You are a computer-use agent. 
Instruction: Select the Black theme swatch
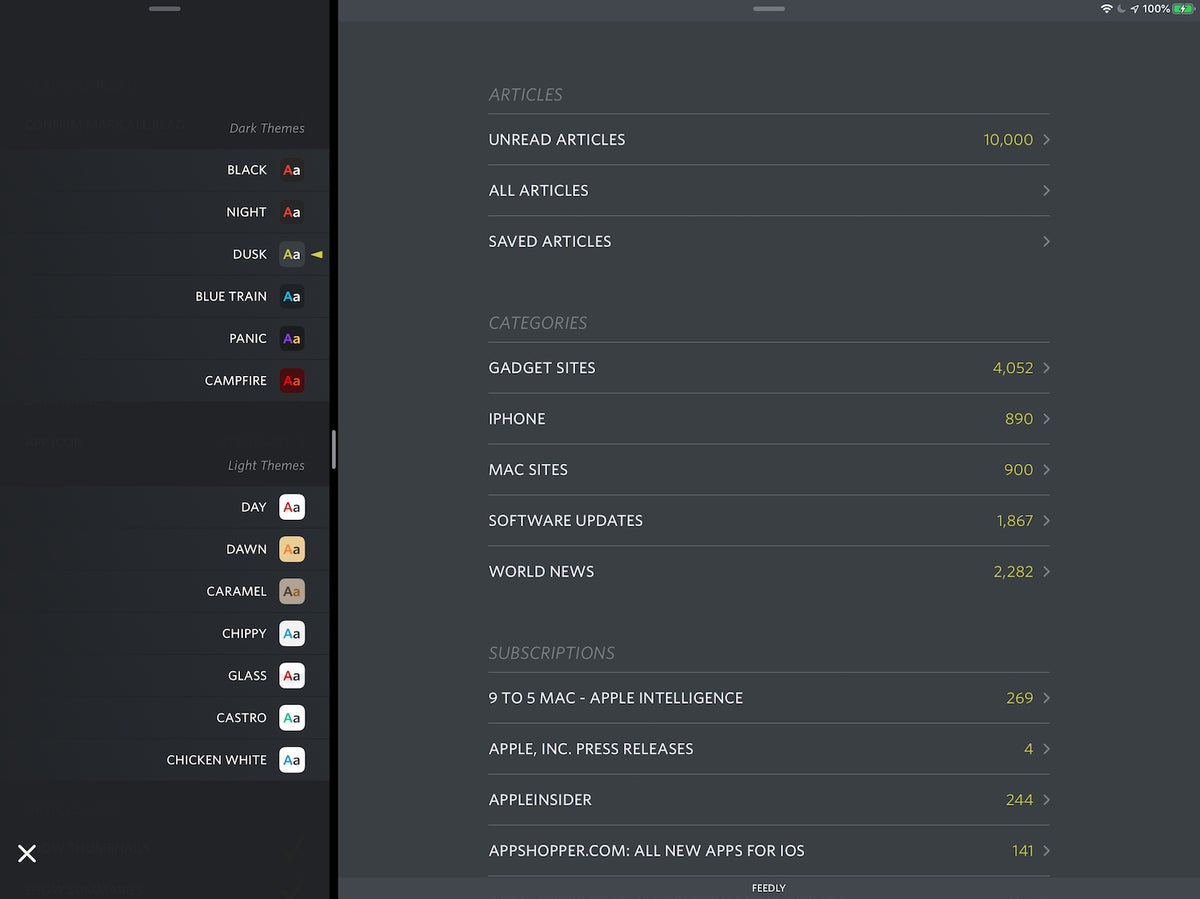(292, 170)
